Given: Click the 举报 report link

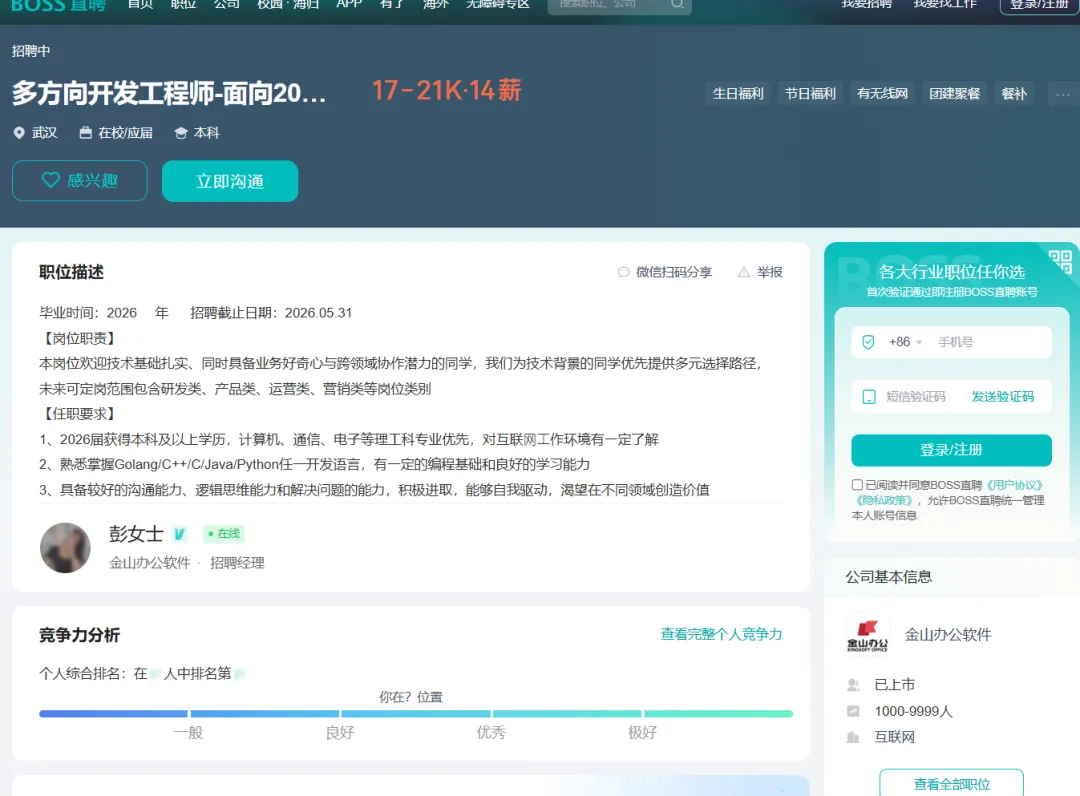Looking at the screenshot, I should pos(769,272).
